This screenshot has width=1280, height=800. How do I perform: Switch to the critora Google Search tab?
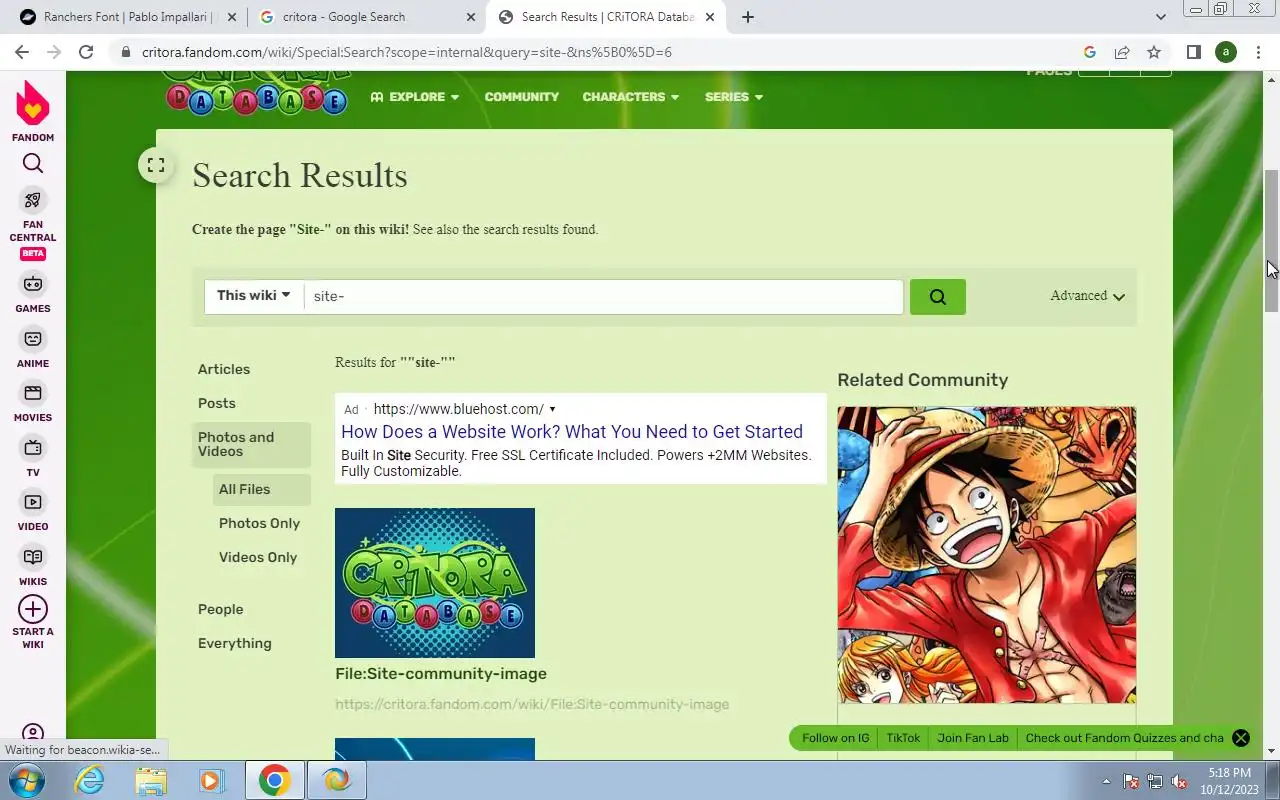pyautogui.click(x=366, y=17)
